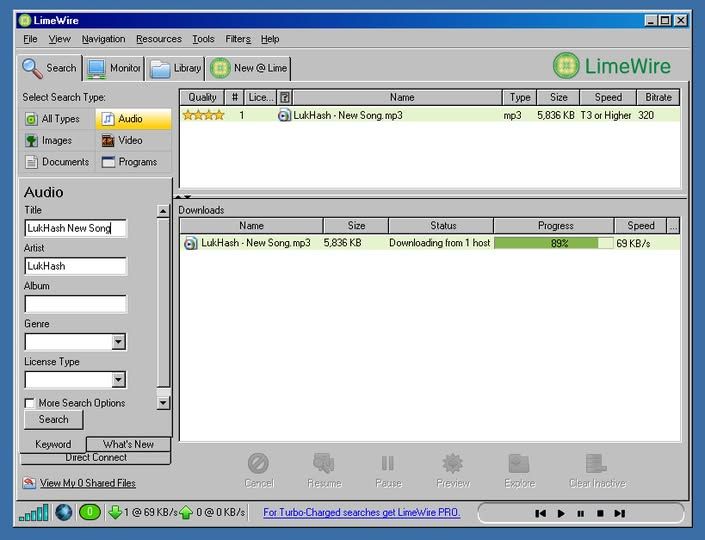Click the Clear Inactive icon

pyautogui.click(x=597, y=464)
